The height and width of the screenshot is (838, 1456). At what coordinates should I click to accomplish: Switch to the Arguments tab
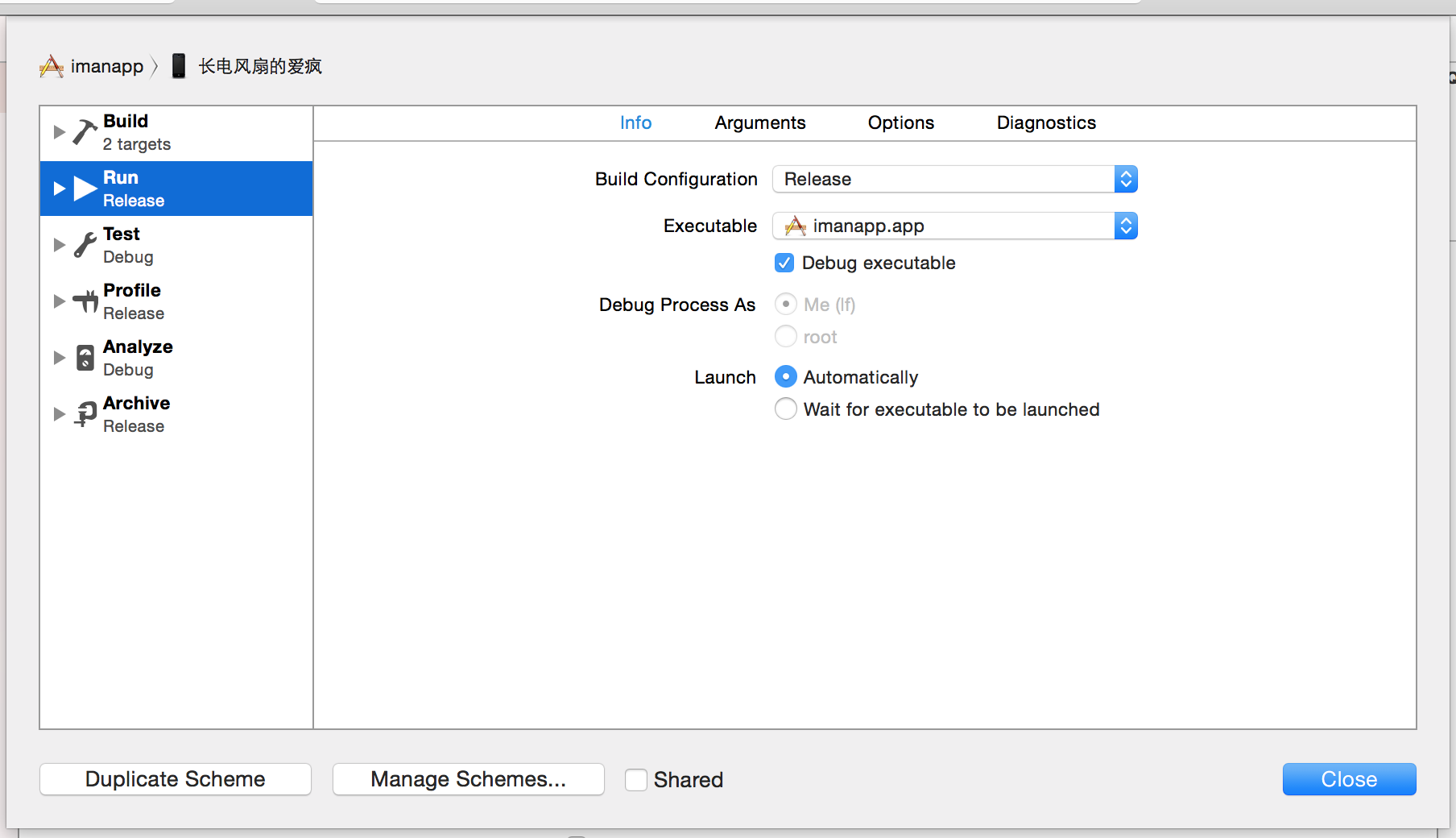point(759,122)
